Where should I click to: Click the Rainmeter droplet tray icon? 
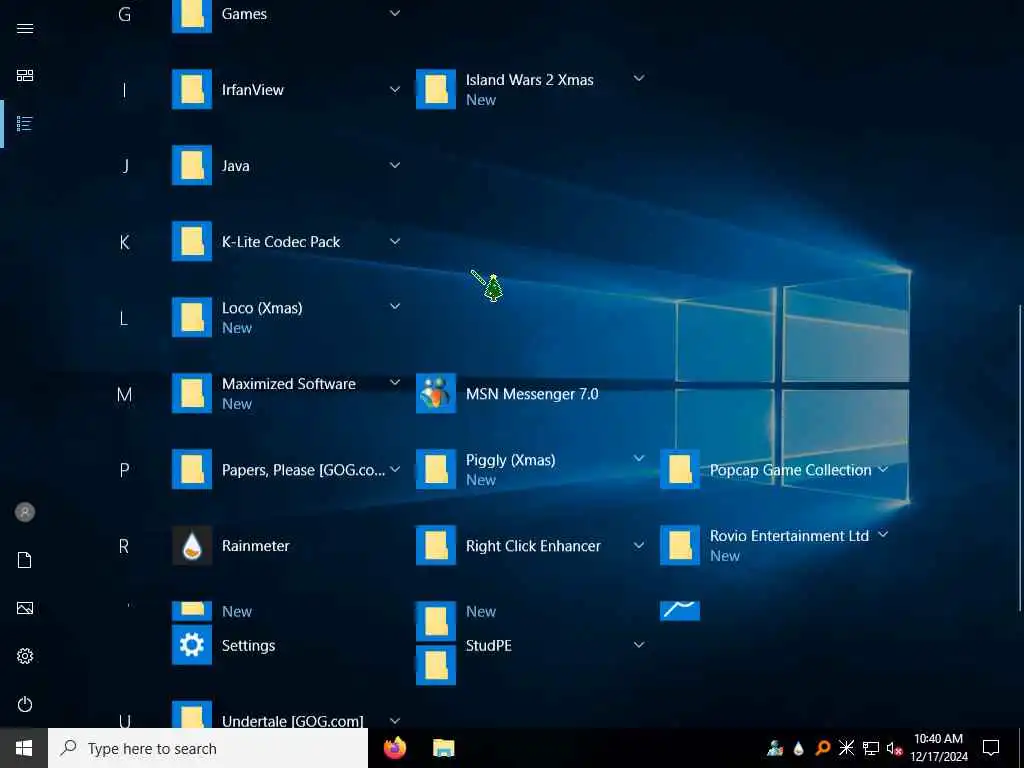[x=798, y=748]
